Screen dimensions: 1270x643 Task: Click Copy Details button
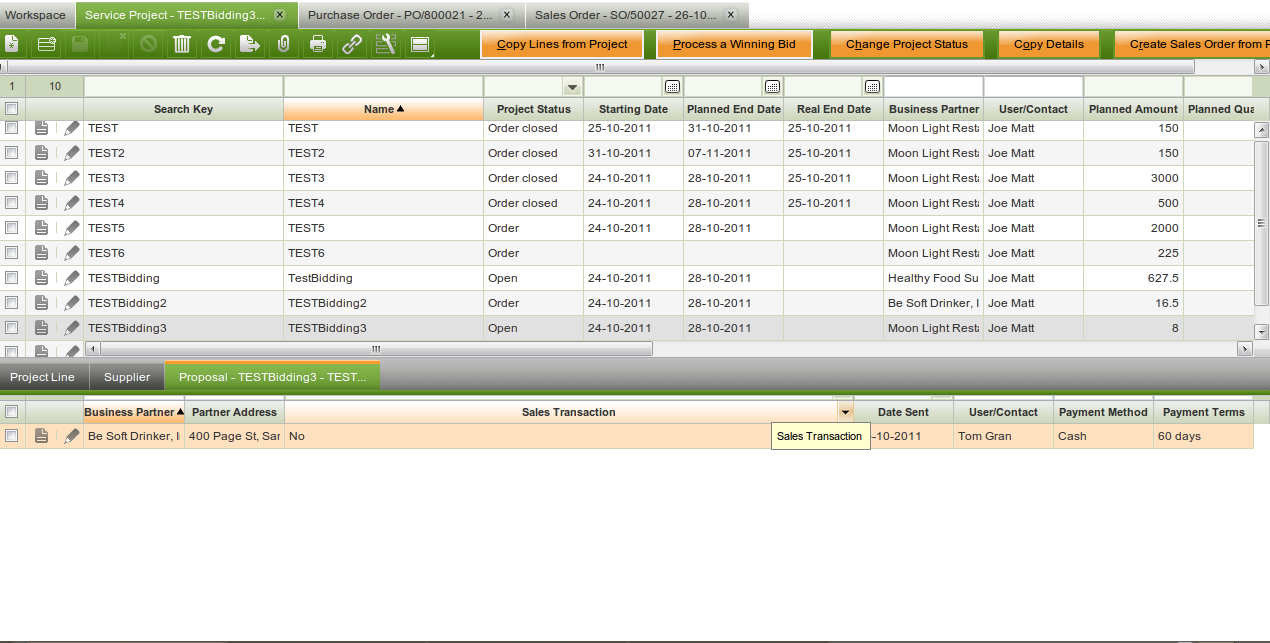coord(1049,44)
